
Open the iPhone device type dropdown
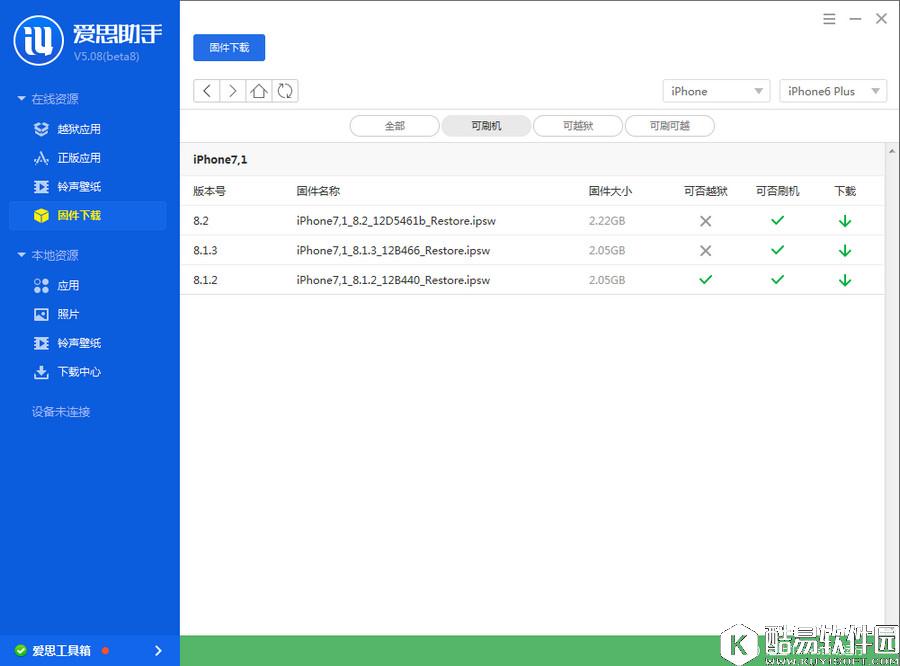[x=716, y=91]
